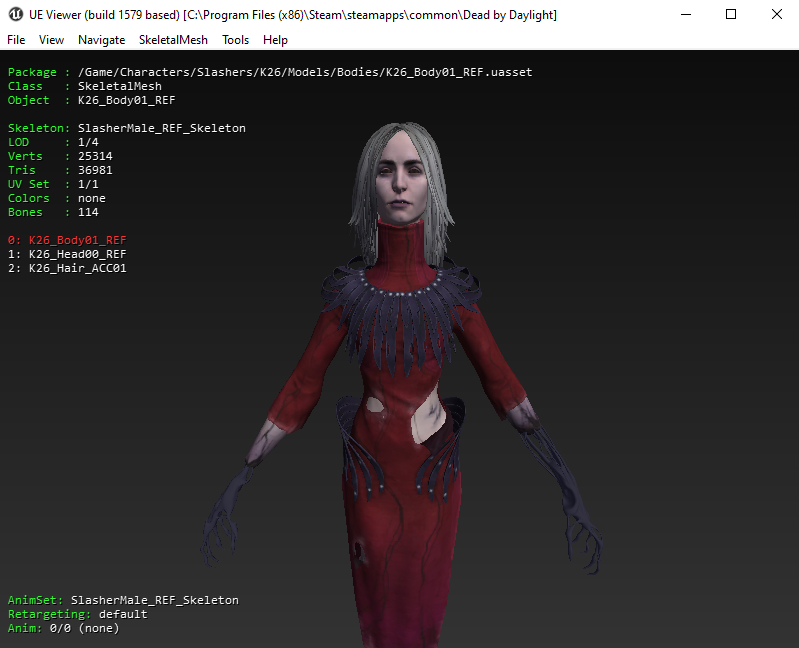
Task: Open the Tools menu
Action: click(235, 40)
